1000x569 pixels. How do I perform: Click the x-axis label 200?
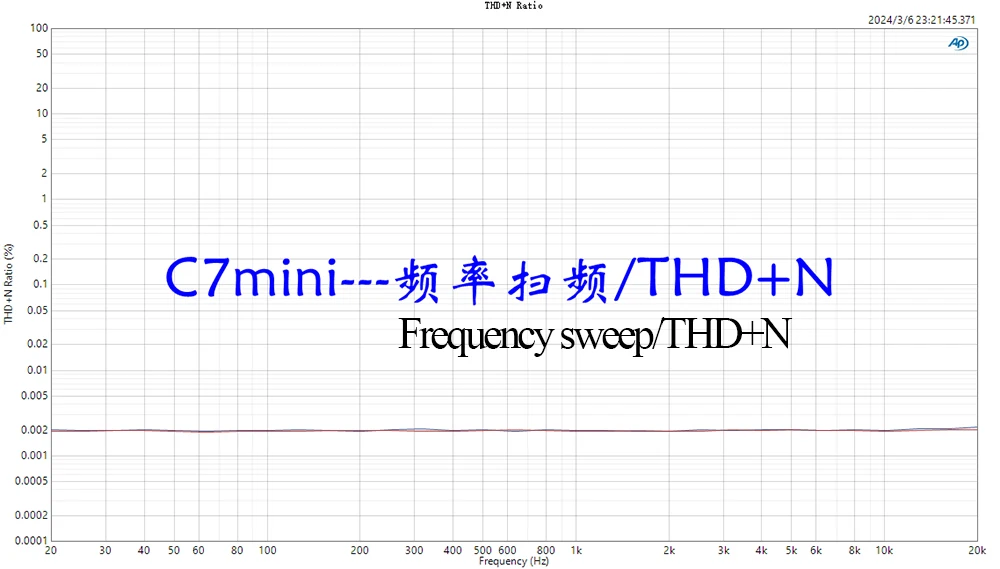coord(360,550)
